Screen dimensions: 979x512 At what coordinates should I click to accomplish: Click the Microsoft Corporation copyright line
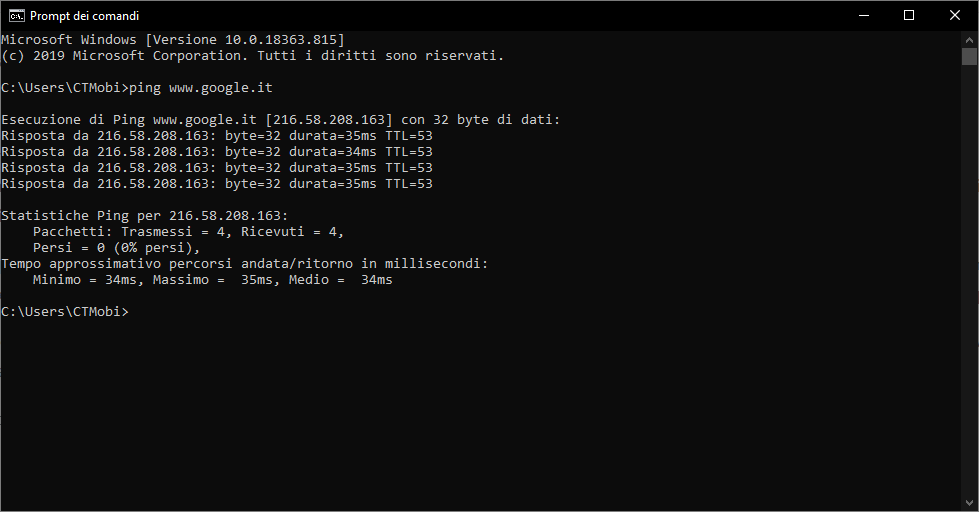252,56
